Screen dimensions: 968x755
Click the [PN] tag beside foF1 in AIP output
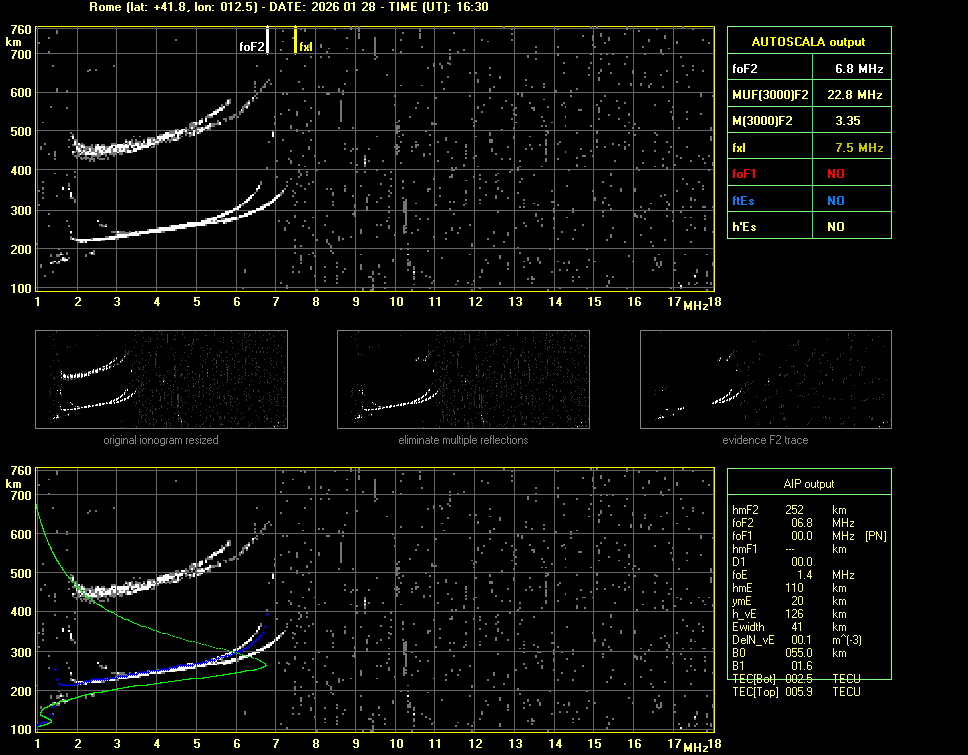coord(875,536)
